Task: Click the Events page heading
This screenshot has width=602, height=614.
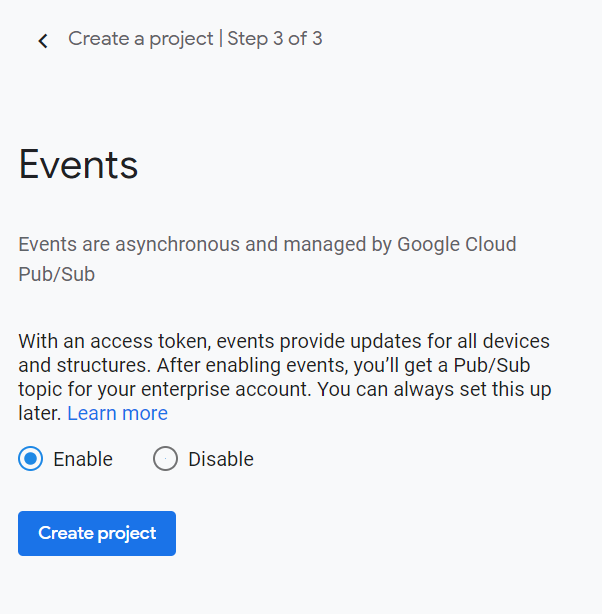Action: pyautogui.click(x=78, y=165)
